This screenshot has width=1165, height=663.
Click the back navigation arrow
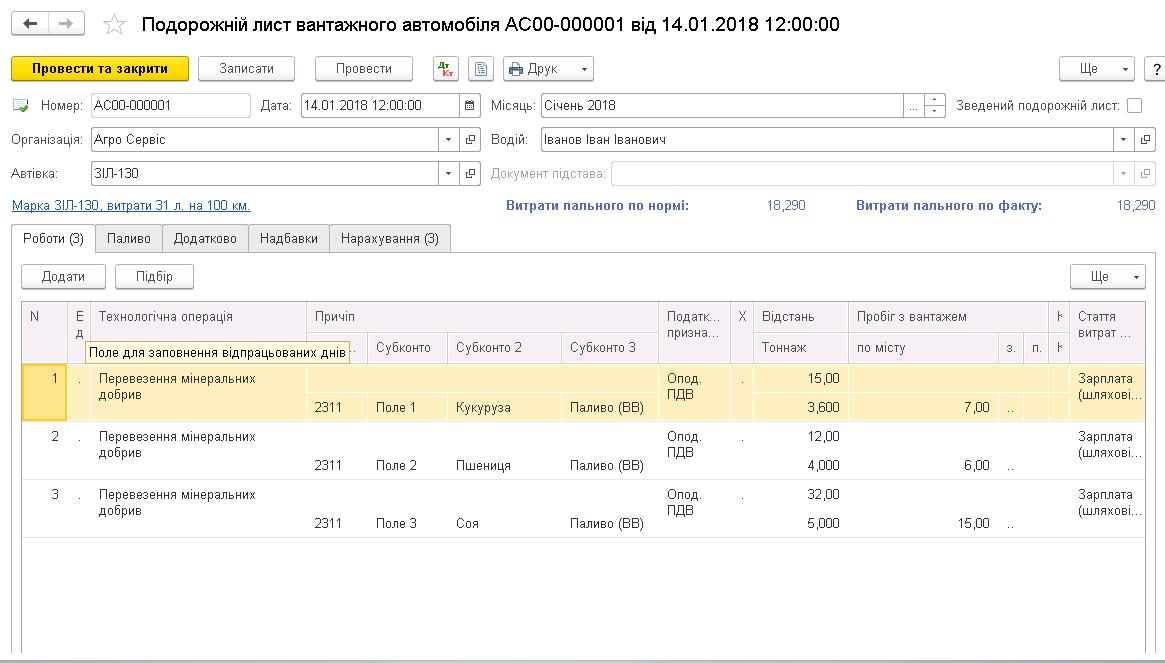tap(31, 24)
